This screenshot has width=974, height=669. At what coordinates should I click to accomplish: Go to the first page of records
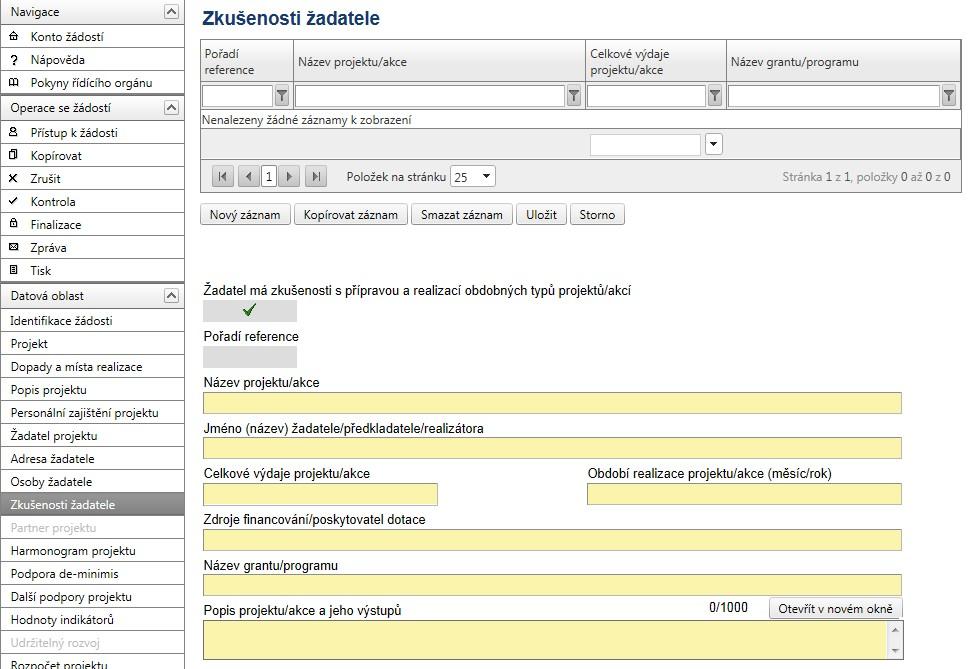[x=222, y=177]
